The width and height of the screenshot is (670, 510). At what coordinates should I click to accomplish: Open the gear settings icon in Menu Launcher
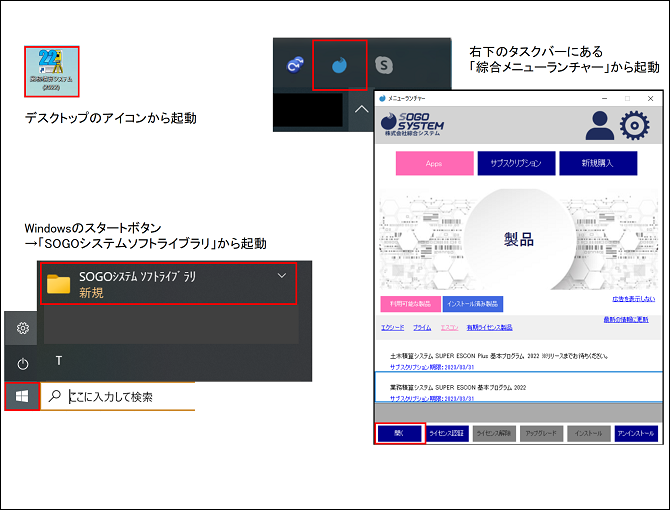click(635, 125)
